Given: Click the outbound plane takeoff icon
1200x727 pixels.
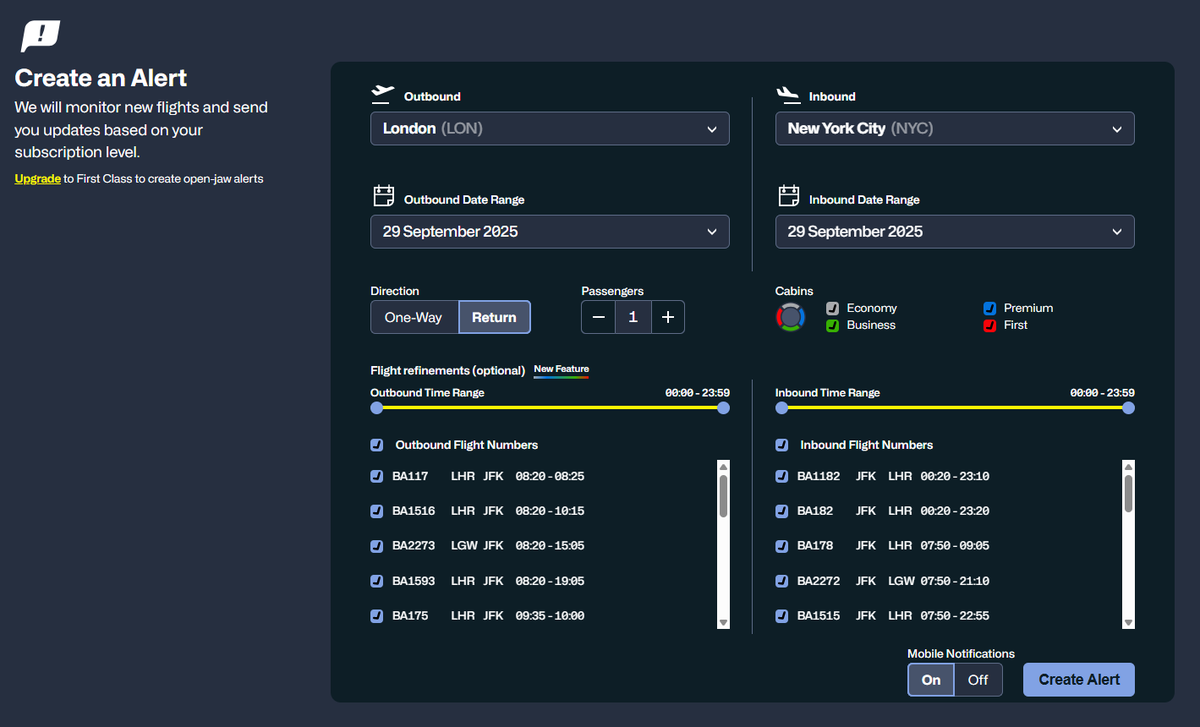Looking at the screenshot, I should 382,94.
